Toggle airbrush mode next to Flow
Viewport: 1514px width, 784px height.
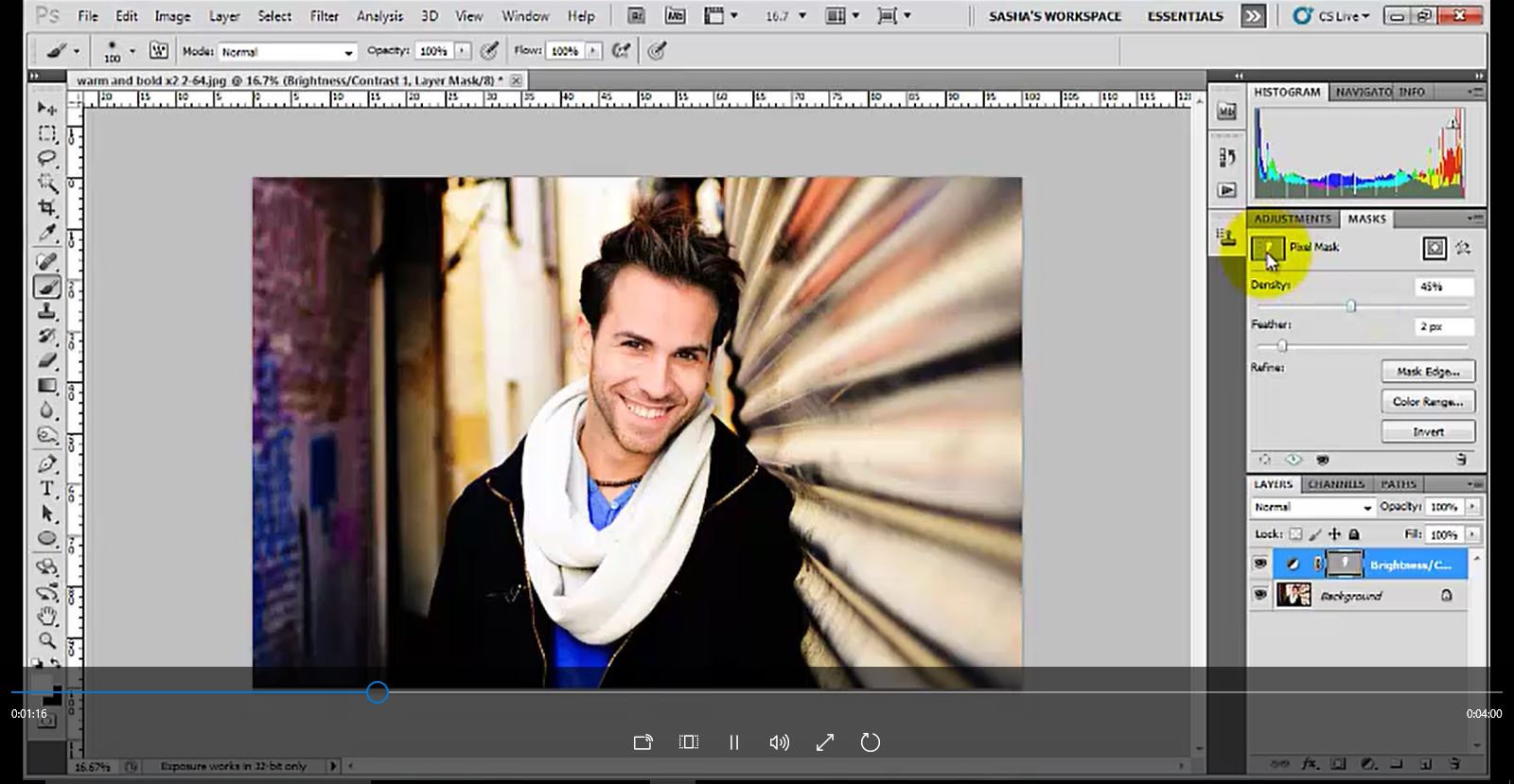pos(621,51)
